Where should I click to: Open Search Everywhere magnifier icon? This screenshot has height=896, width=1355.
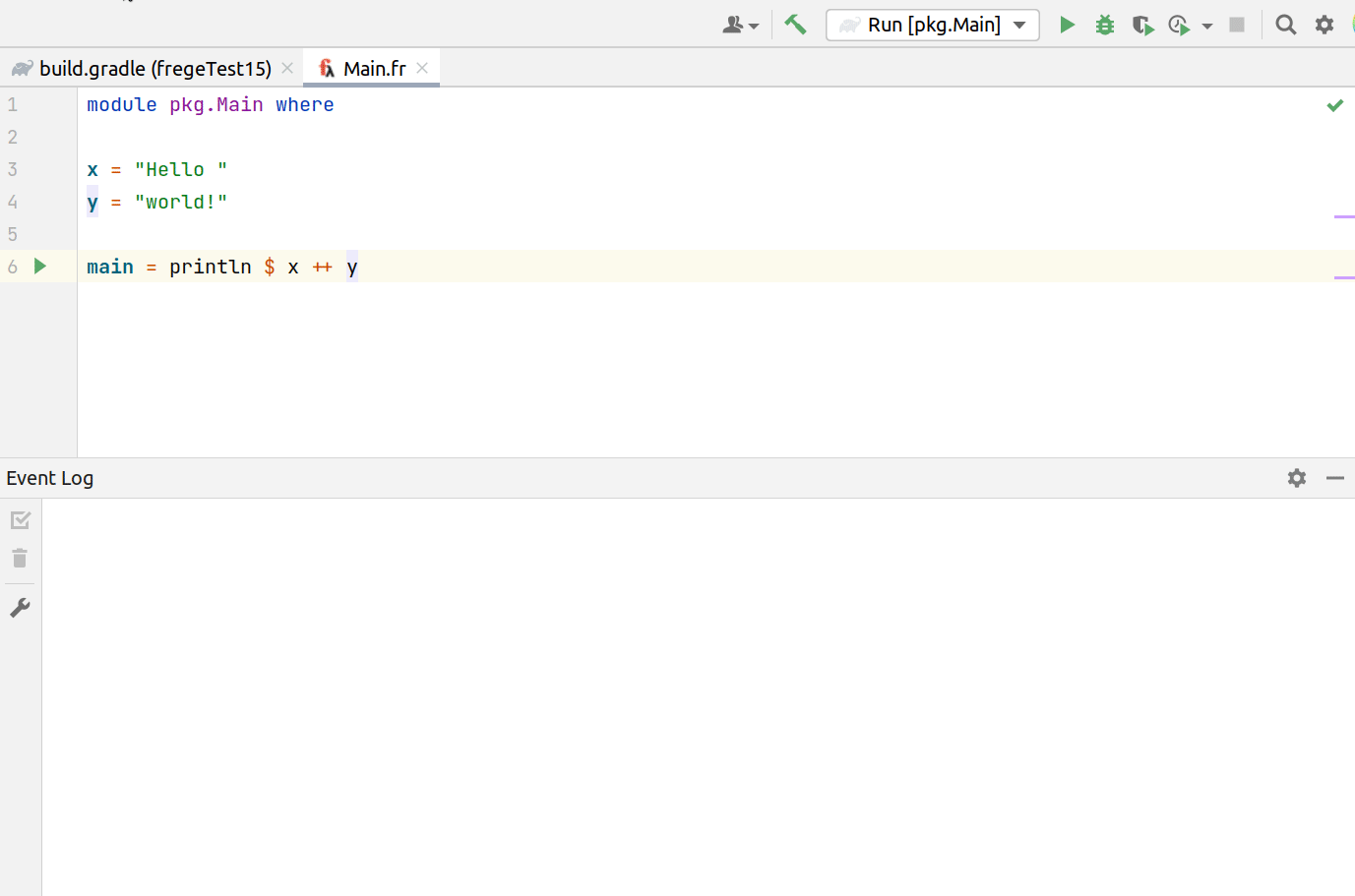pyautogui.click(x=1285, y=25)
